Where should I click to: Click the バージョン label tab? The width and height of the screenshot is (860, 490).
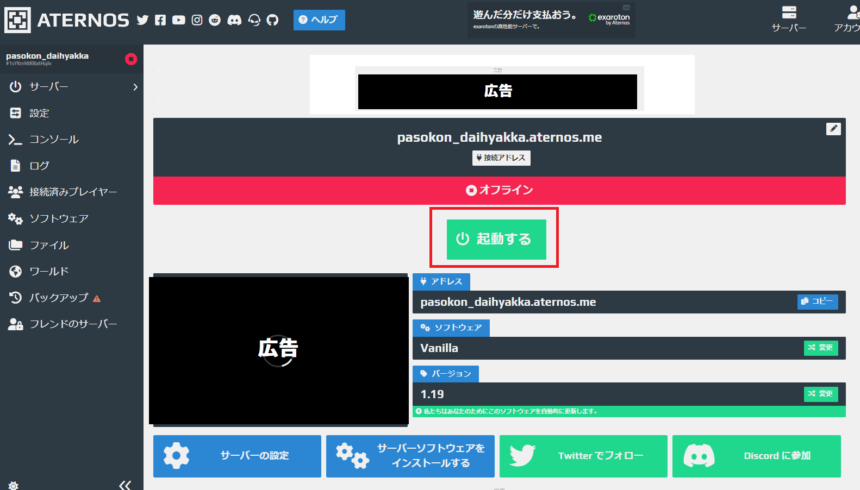(x=445, y=374)
